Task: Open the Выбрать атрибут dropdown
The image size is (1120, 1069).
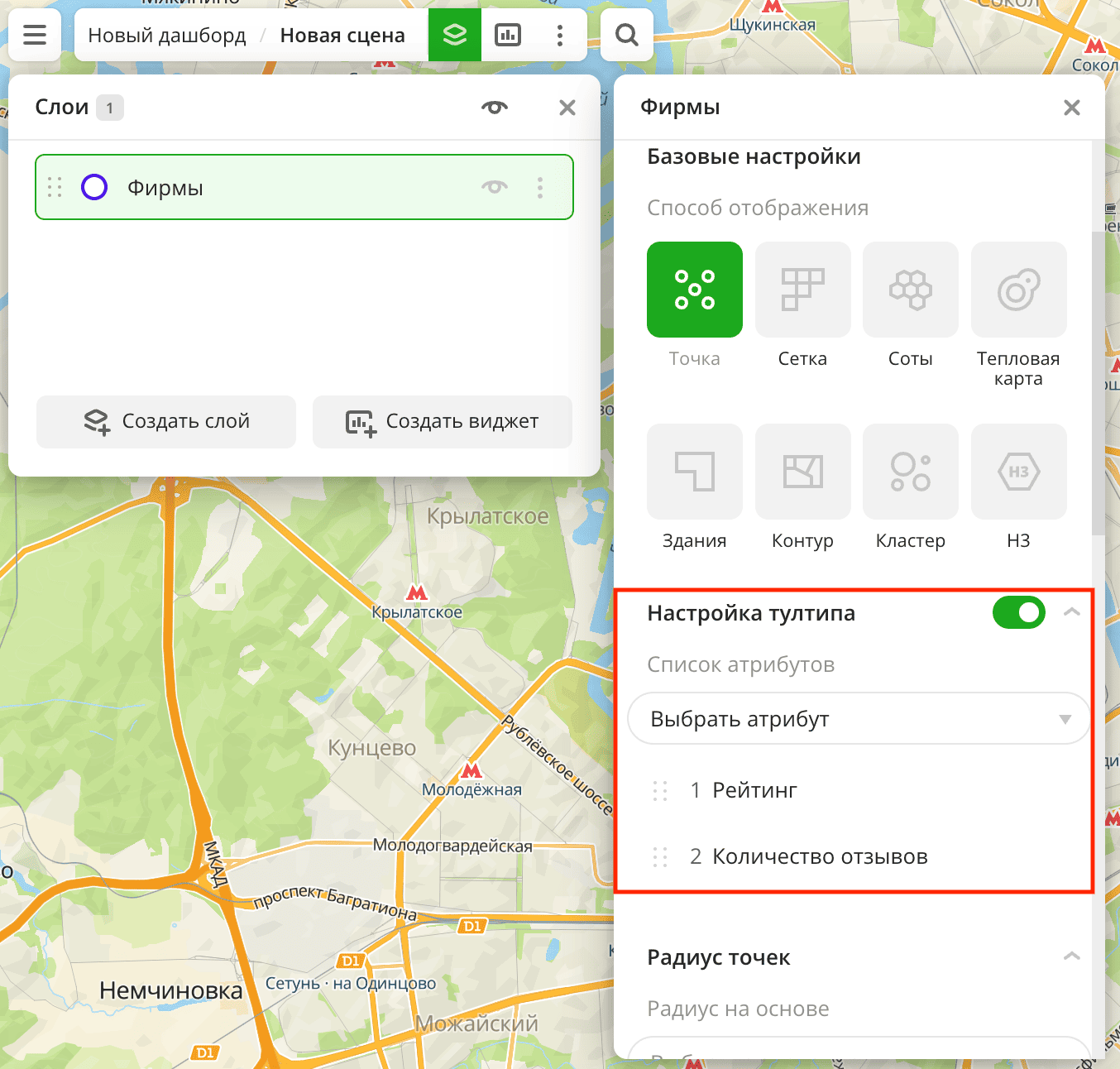Action: 859,719
